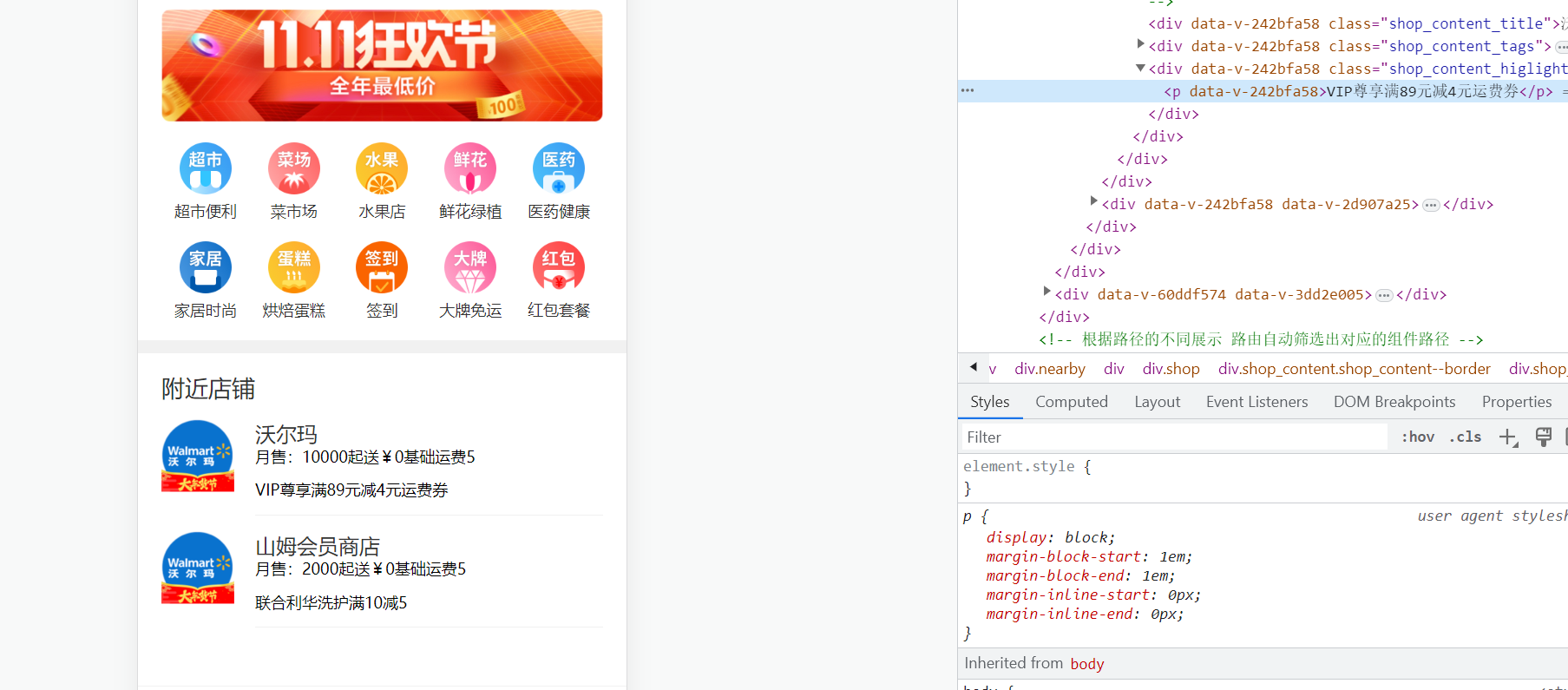Switch to the Styles tab

990,402
